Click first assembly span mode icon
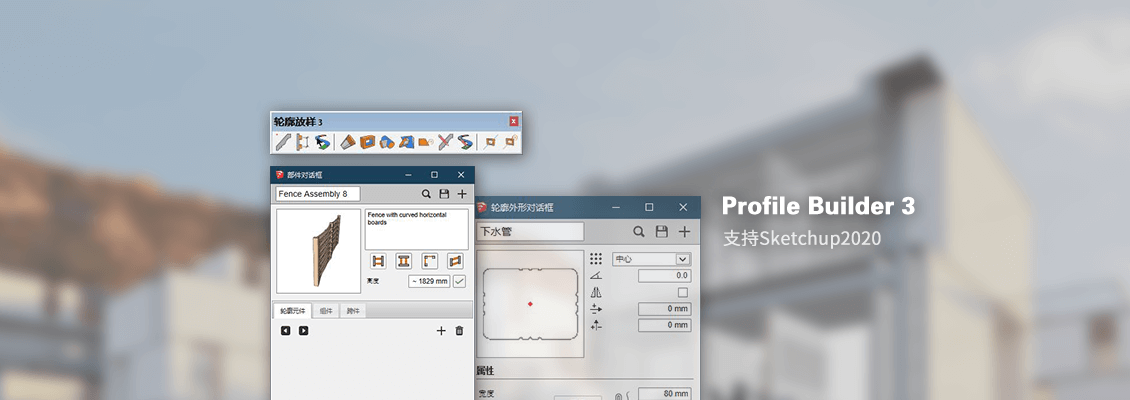The width and height of the screenshot is (1130, 400). (378, 261)
